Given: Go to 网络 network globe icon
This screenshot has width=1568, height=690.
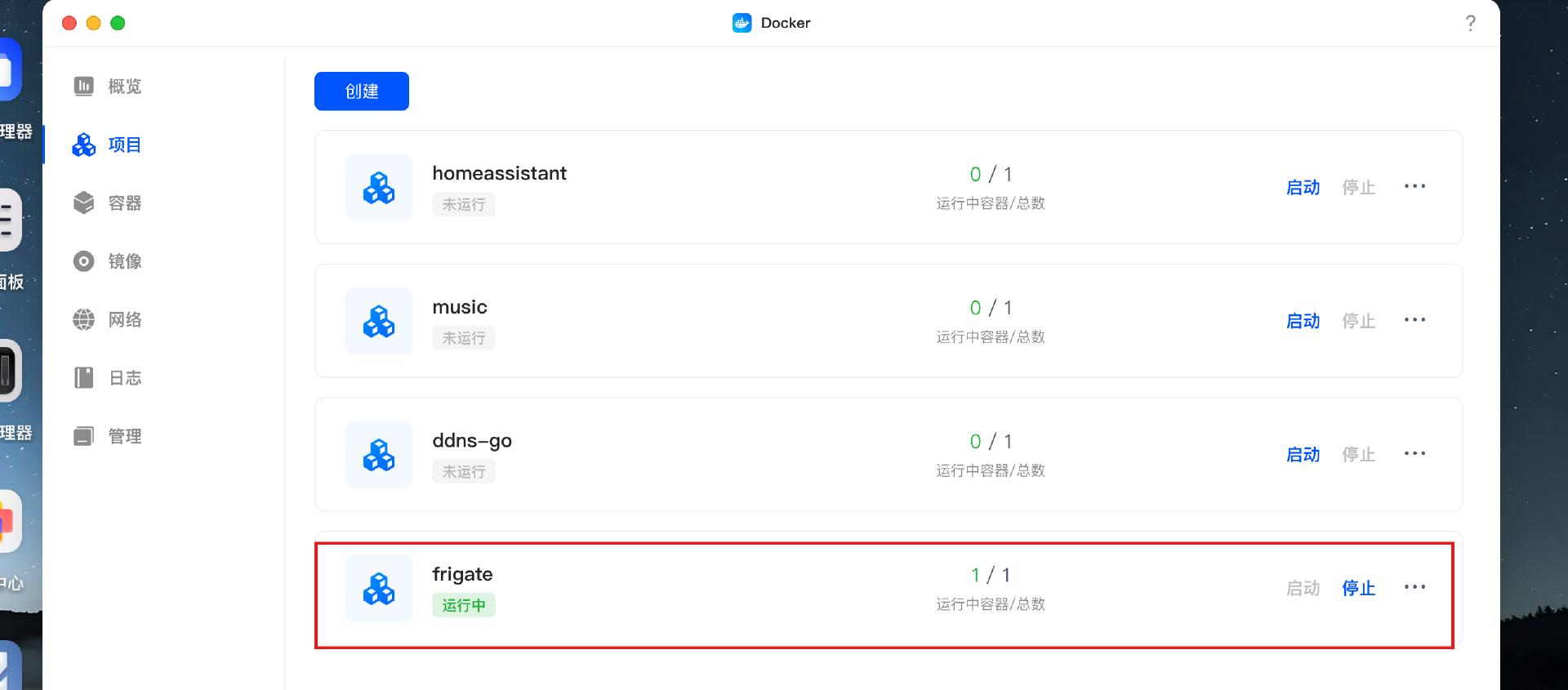Looking at the screenshot, I should click(83, 319).
